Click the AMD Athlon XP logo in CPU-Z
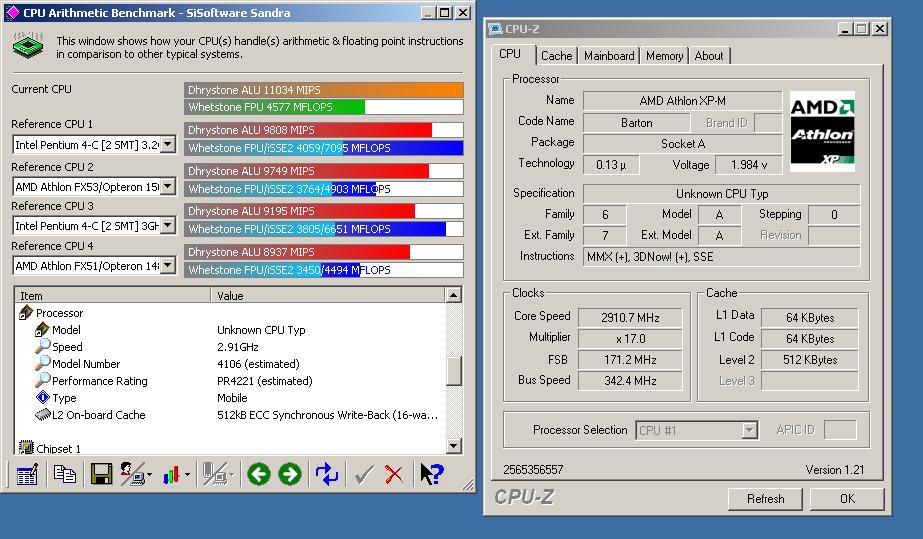 pos(822,131)
